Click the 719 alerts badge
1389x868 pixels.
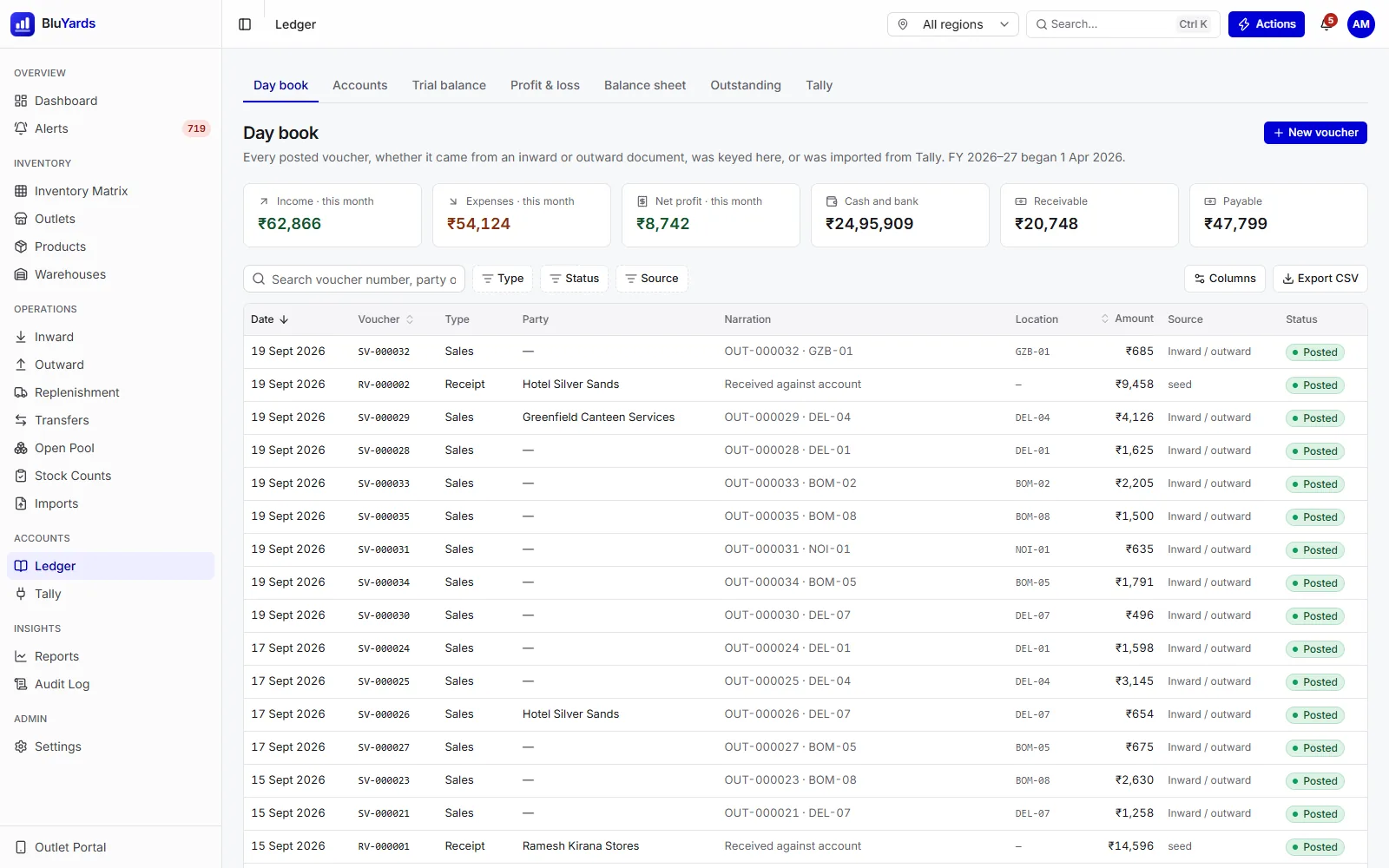point(196,128)
